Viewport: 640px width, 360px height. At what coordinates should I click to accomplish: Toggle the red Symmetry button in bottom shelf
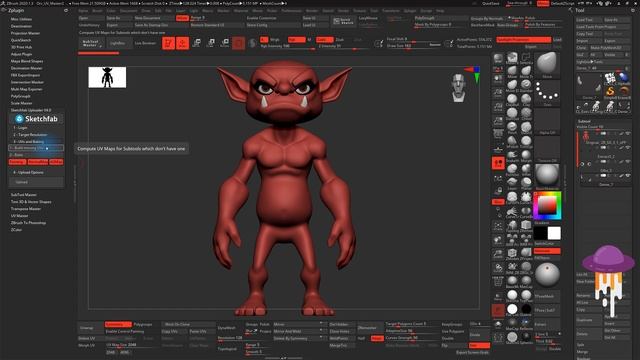(x=118, y=324)
